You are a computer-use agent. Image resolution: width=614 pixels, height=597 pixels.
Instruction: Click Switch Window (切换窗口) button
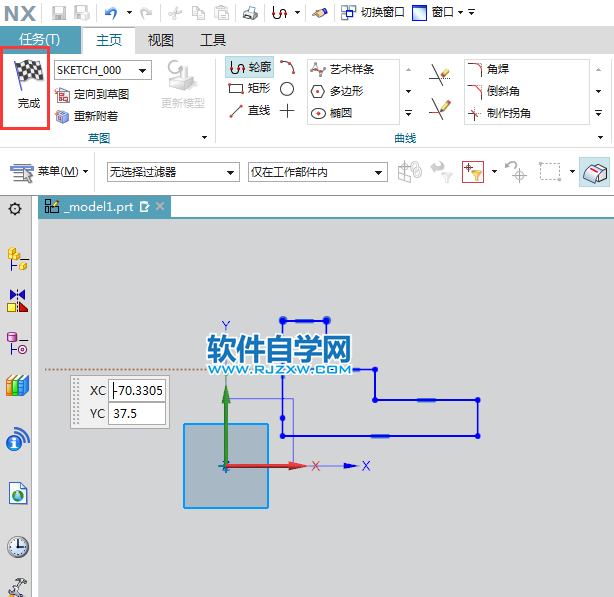372,13
